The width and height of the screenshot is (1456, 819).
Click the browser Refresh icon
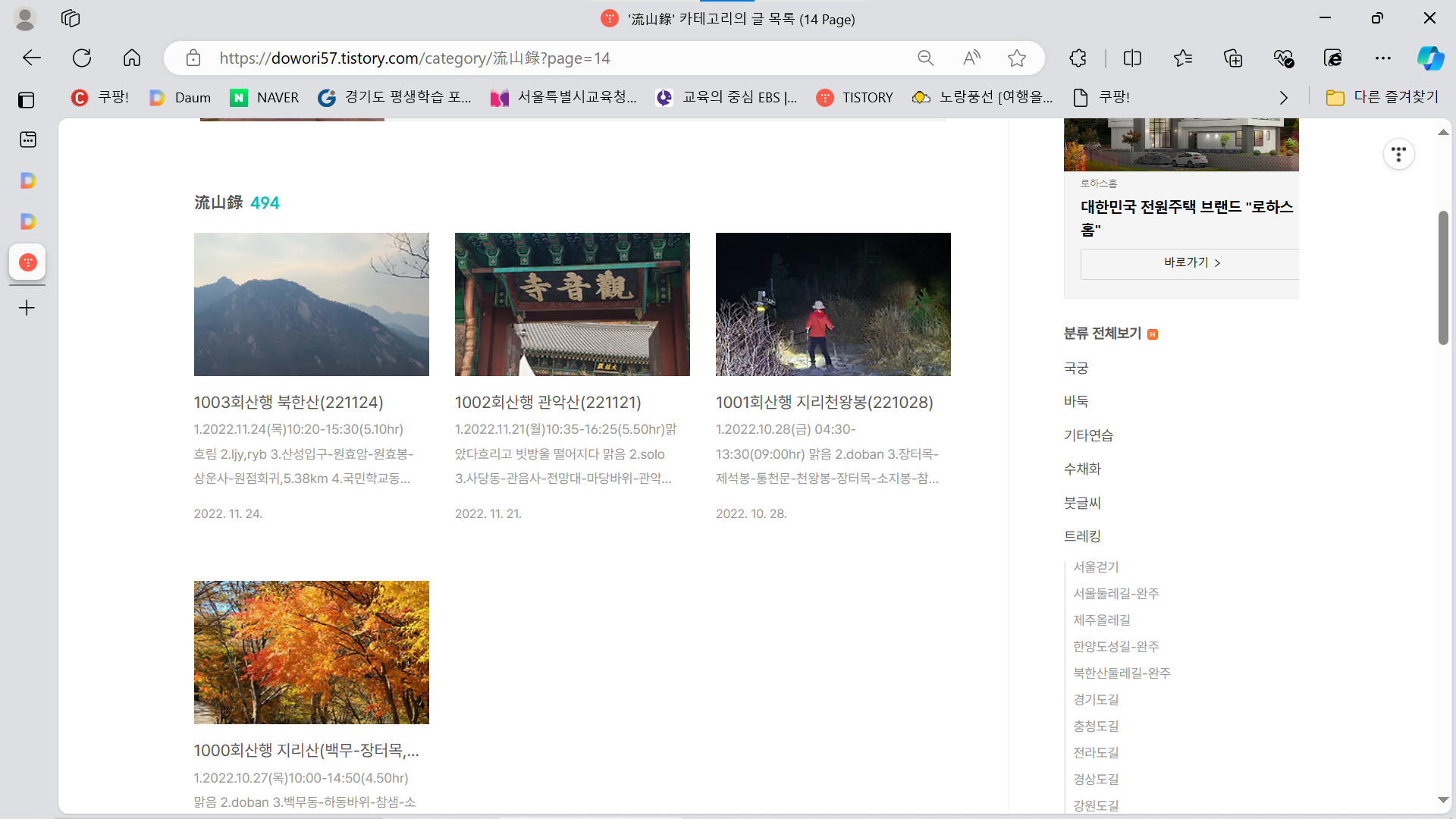coord(82,58)
